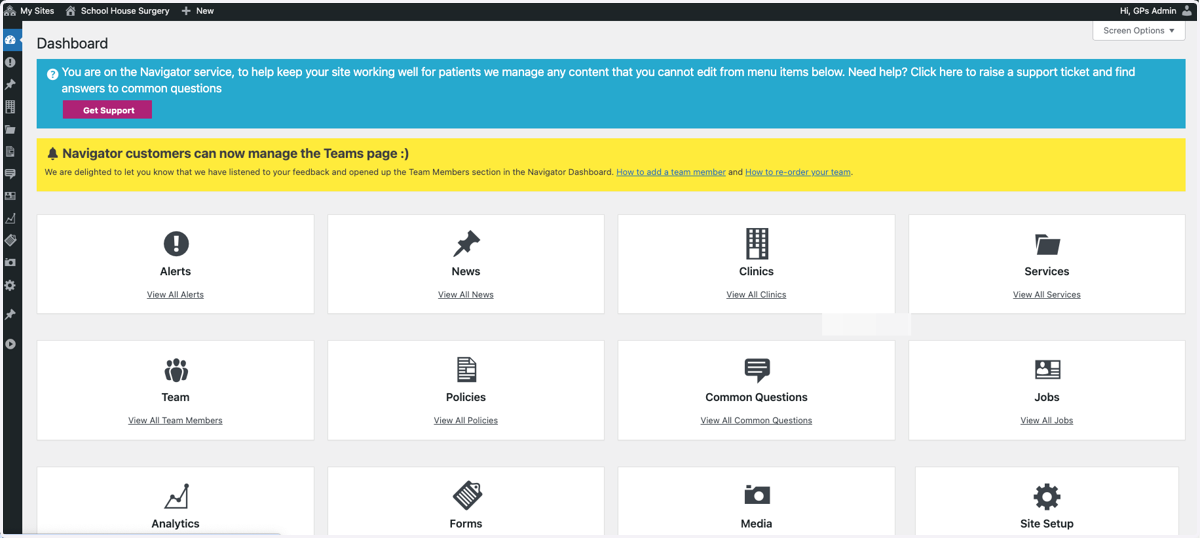Click the 'Common Questions' card title text

[x=757, y=397]
